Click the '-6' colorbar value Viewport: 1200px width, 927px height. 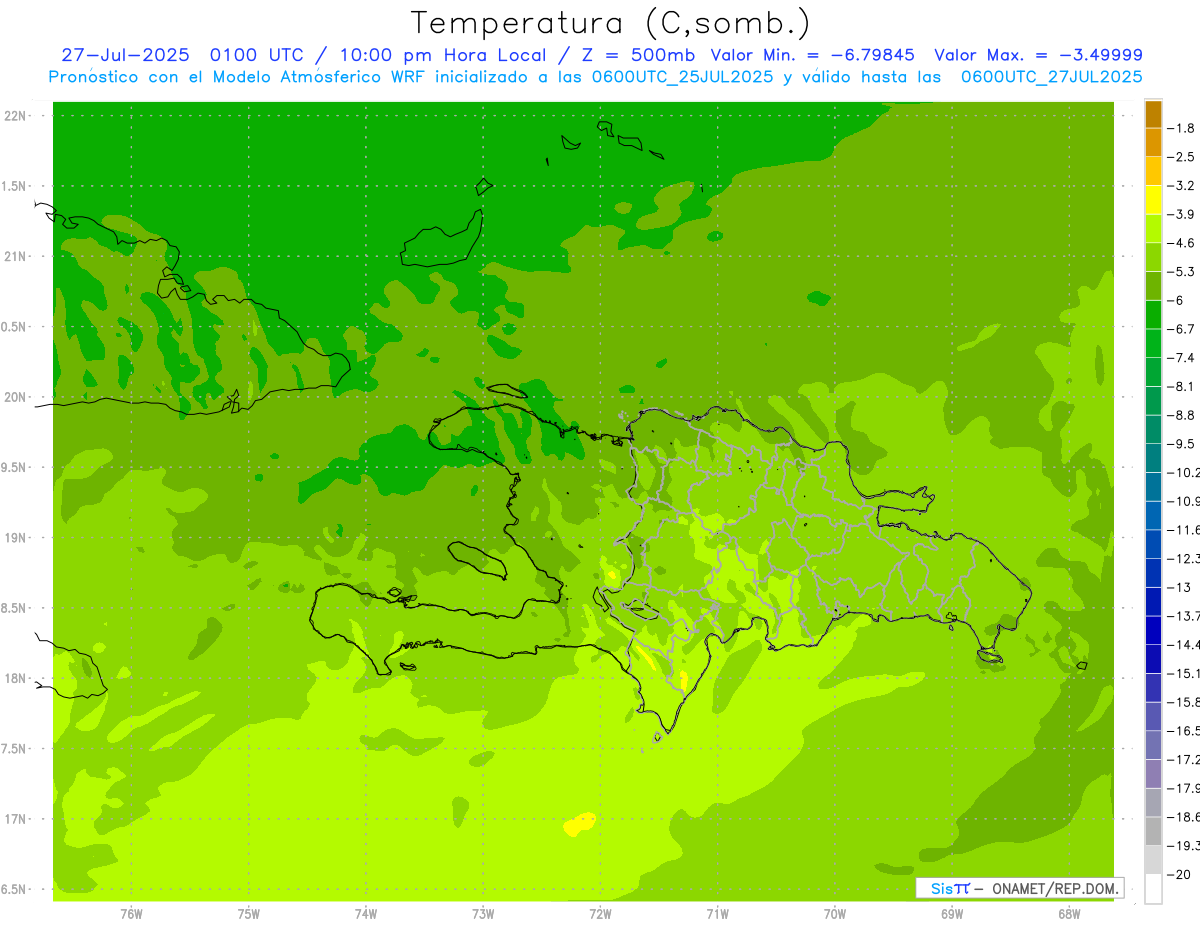1176,300
